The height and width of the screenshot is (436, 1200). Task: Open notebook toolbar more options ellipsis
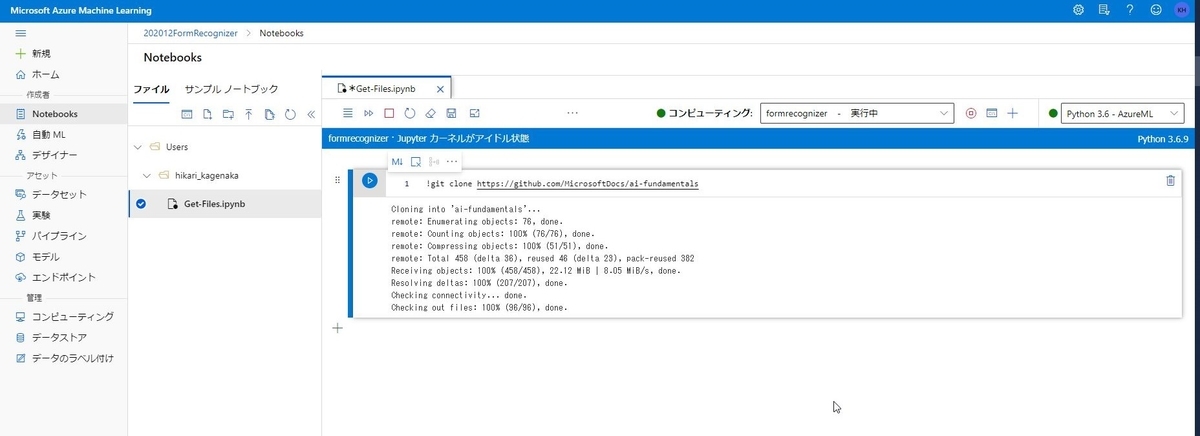coord(572,113)
